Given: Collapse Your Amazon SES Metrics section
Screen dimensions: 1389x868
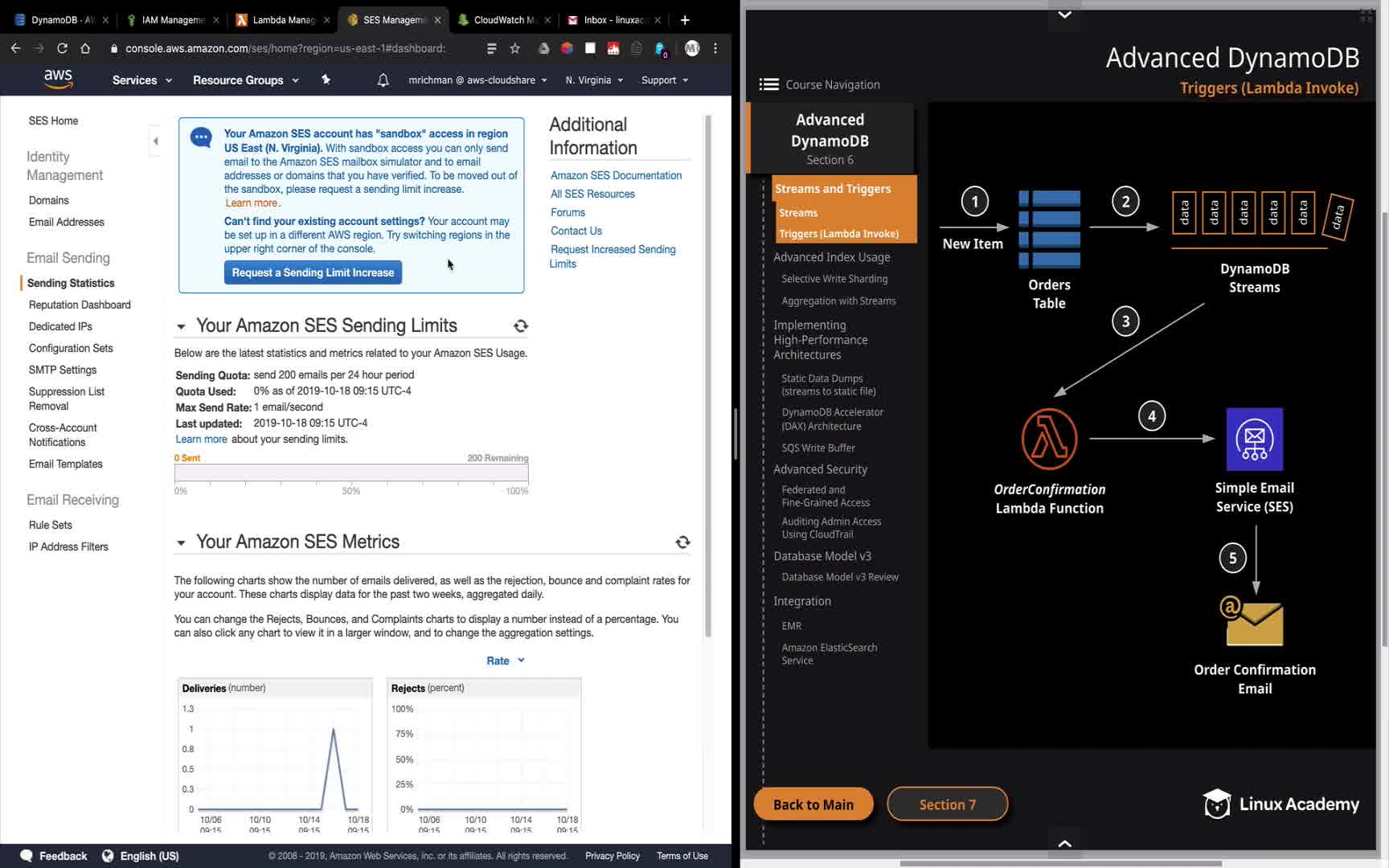Looking at the screenshot, I should (x=181, y=542).
